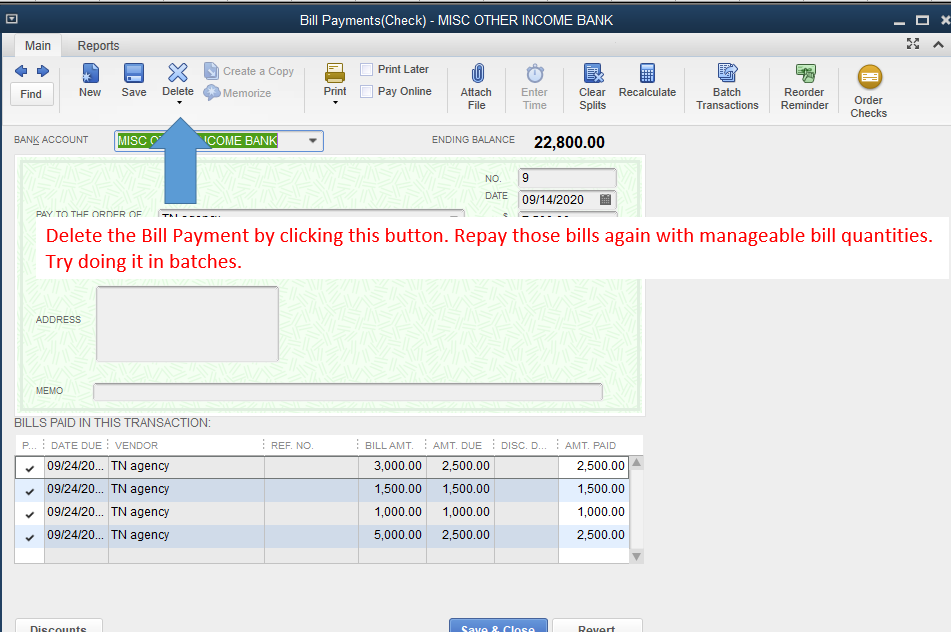Click the check number field
The height and width of the screenshot is (632, 951).
tap(567, 178)
